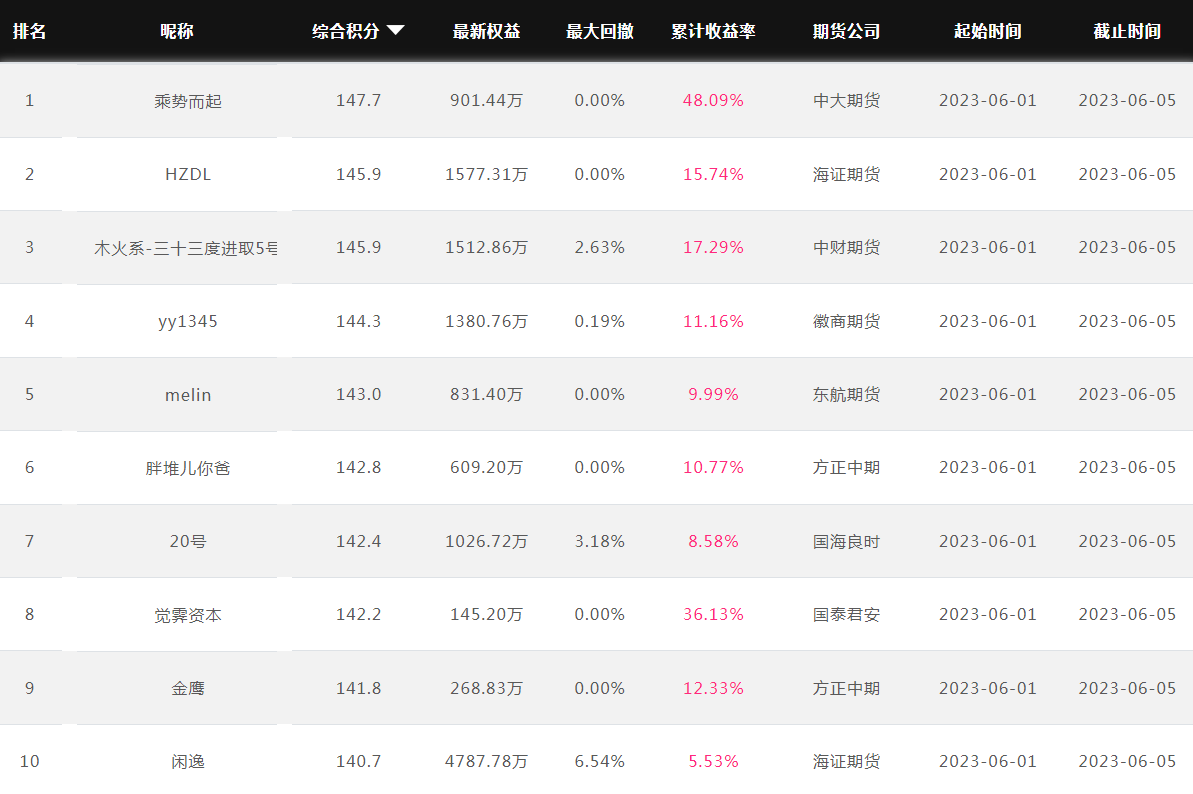The width and height of the screenshot is (1193, 794).
Task: Click the 综合积分 header label
Action: [x=345, y=31]
